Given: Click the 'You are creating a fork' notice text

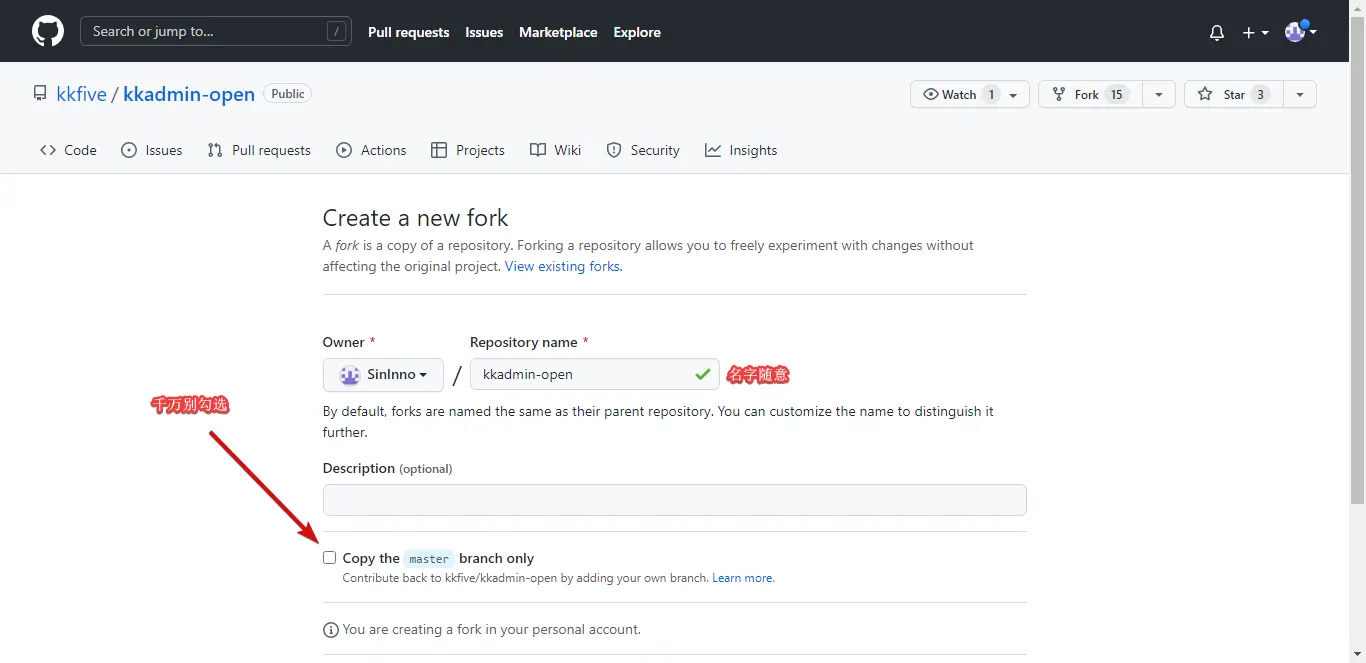Looking at the screenshot, I should click(492, 630).
